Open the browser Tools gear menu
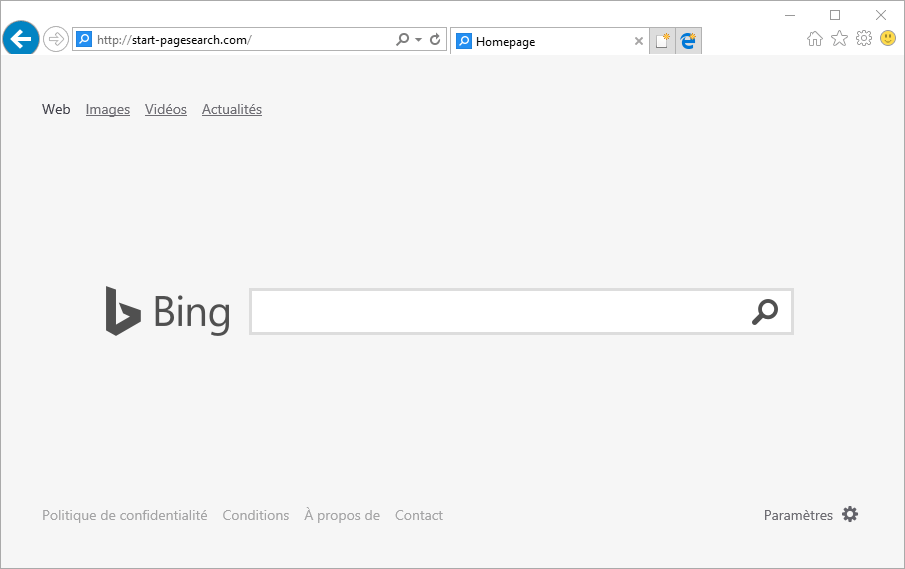Viewport: 905px width, 569px height. click(x=864, y=39)
